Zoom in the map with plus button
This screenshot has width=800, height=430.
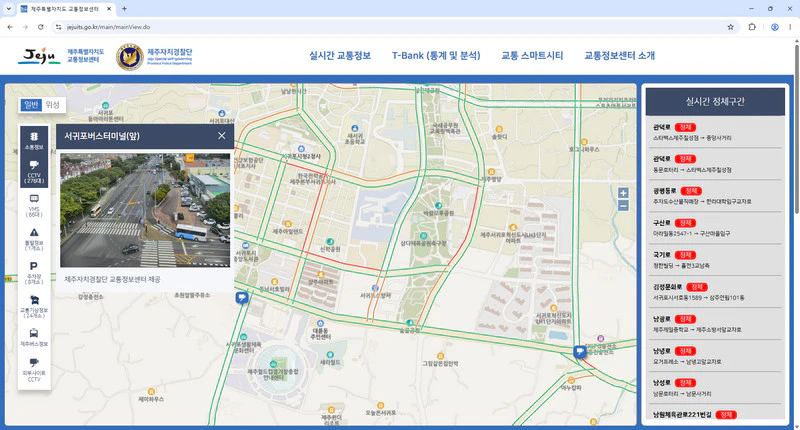[x=623, y=193]
